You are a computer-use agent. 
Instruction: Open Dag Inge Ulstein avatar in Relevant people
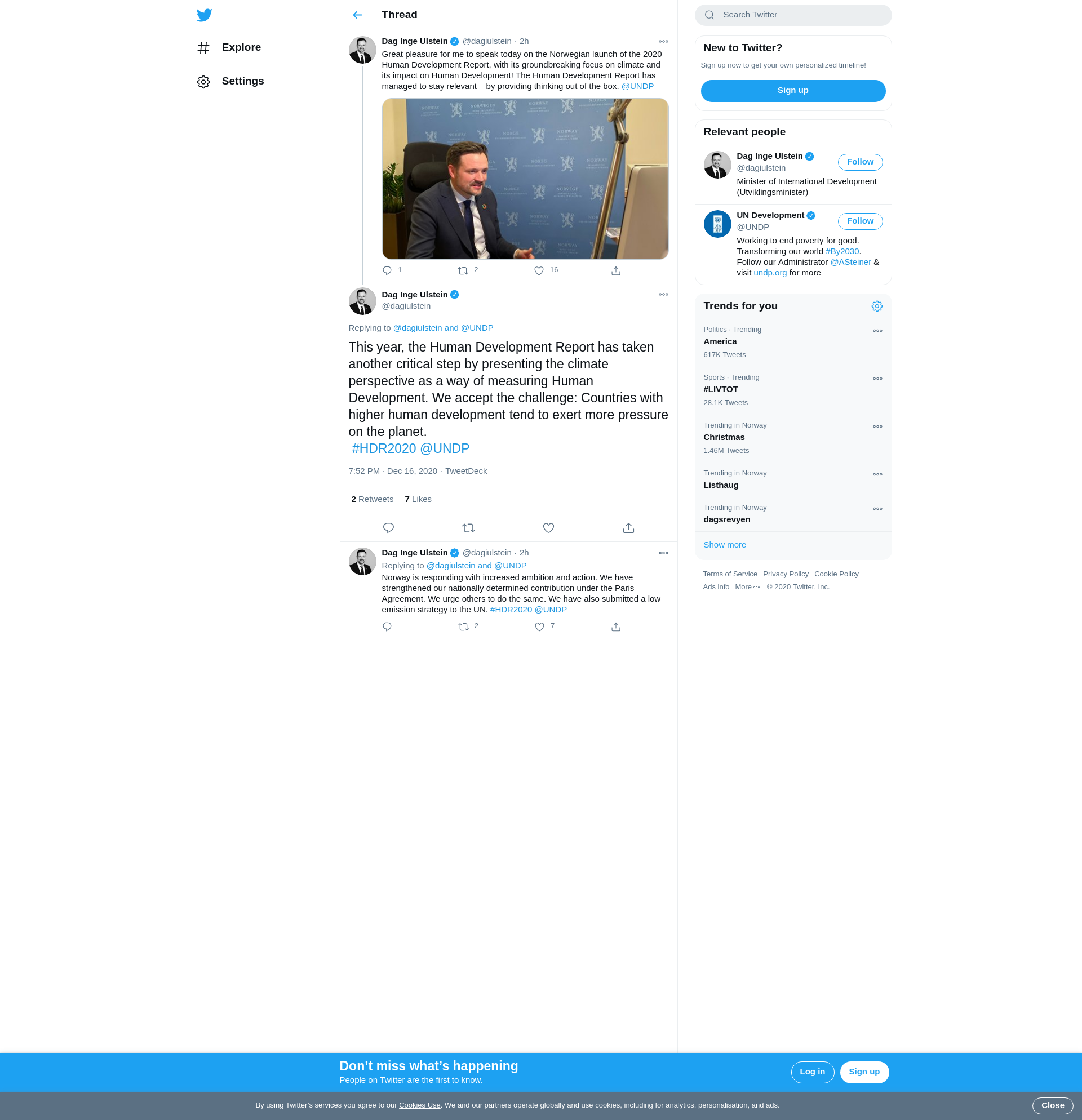717,165
